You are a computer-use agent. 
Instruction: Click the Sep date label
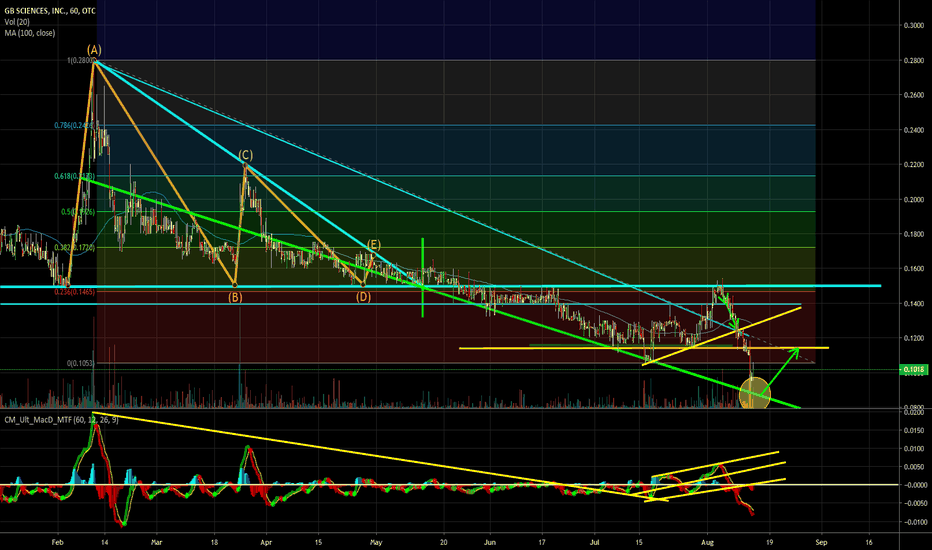click(x=821, y=542)
